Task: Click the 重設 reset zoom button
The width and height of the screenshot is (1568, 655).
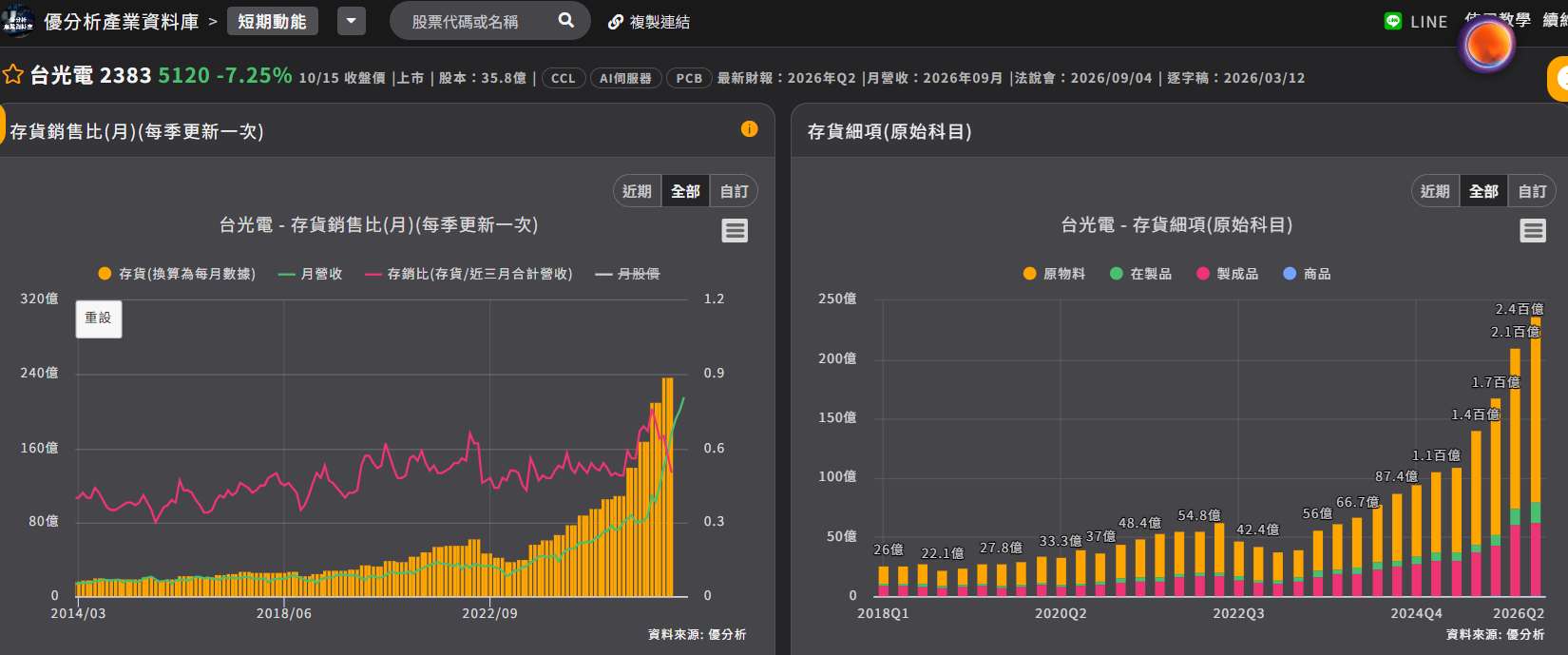Action: (x=99, y=318)
